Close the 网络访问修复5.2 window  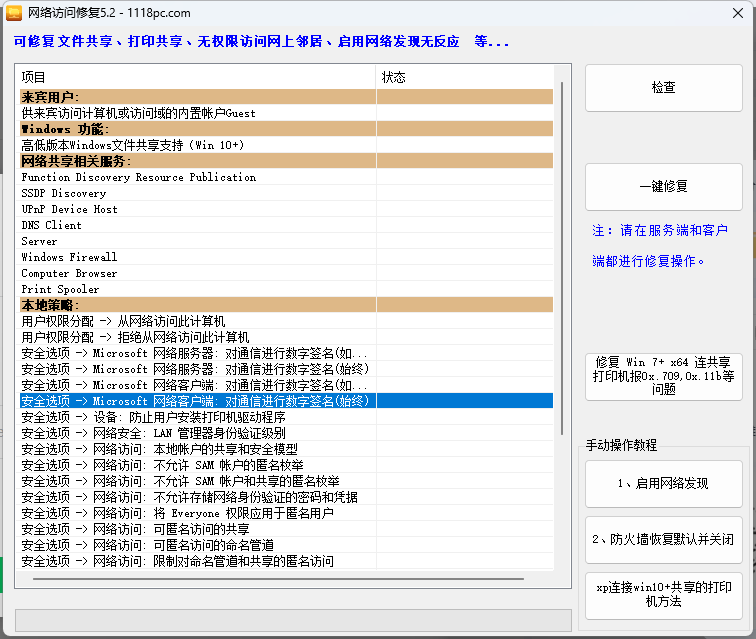pos(738,13)
